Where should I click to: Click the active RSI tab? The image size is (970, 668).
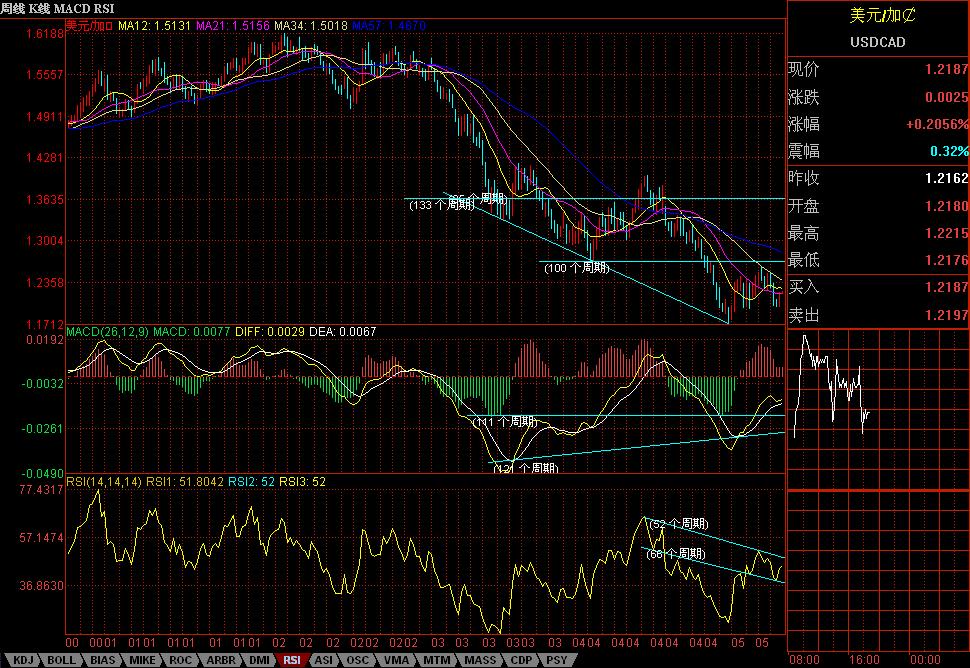pos(292,660)
